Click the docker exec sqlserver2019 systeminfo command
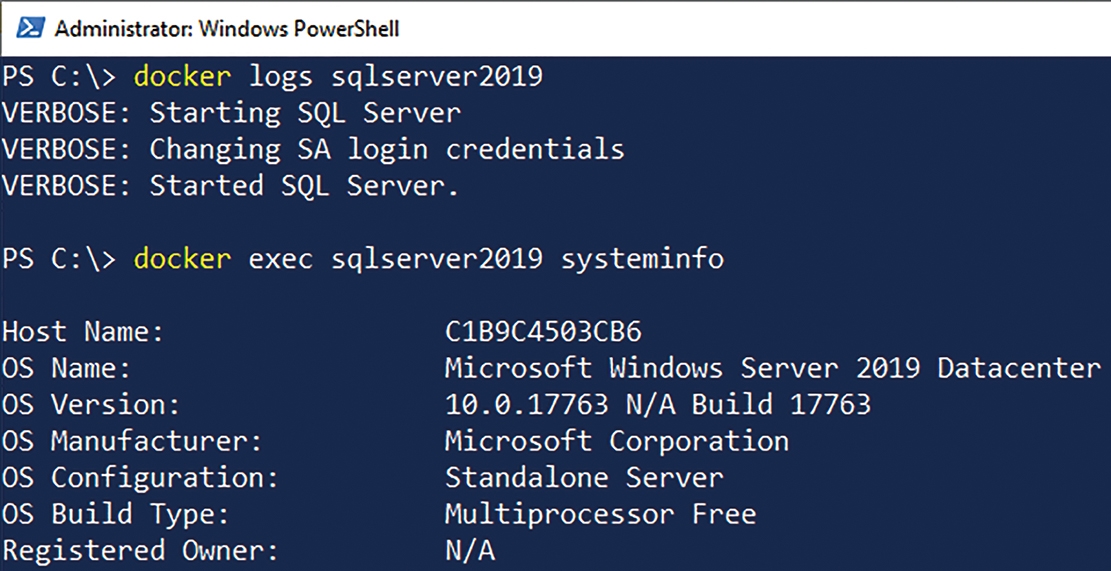This screenshot has height=571, width=1111. (x=363, y=259)
